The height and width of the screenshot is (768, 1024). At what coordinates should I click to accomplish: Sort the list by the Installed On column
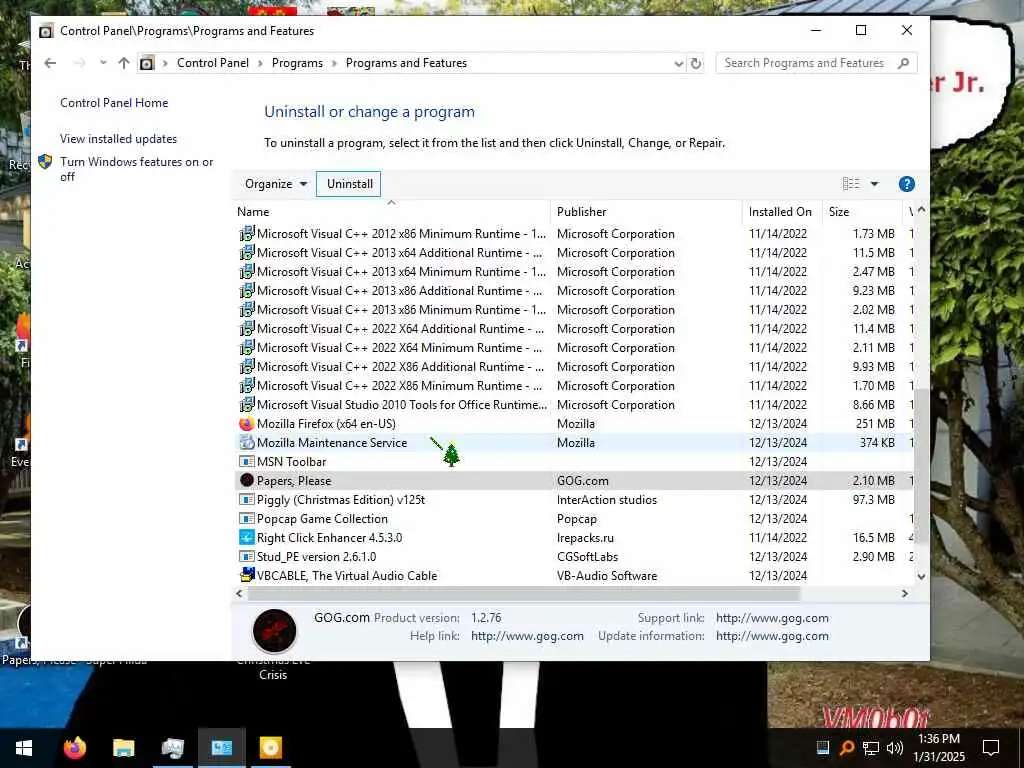coord(780,212)
